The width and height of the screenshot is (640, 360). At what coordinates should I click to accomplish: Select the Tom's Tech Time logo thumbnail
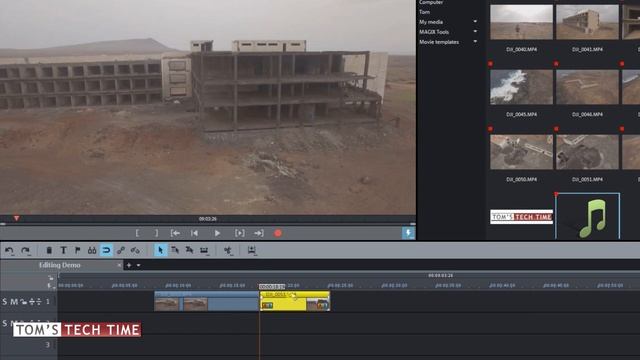click(x=521, y=217)
